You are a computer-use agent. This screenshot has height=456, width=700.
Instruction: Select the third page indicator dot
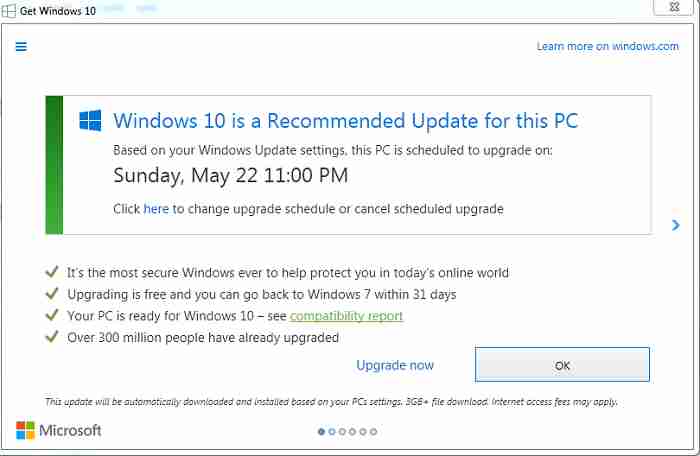(x=342, y=432)
